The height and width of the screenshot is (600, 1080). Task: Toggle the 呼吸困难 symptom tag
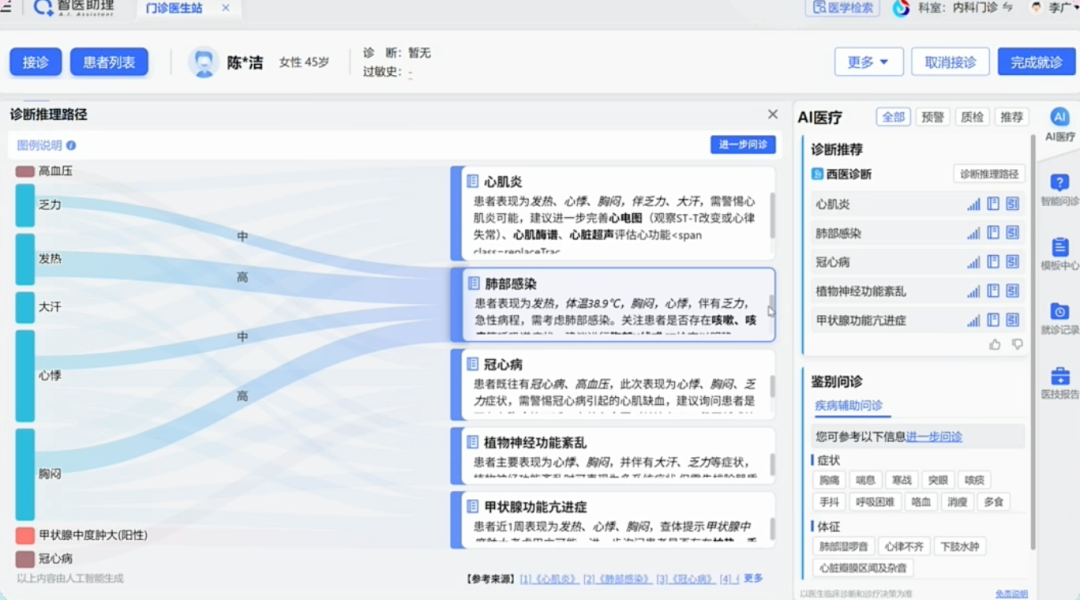(x=874, y=502)
